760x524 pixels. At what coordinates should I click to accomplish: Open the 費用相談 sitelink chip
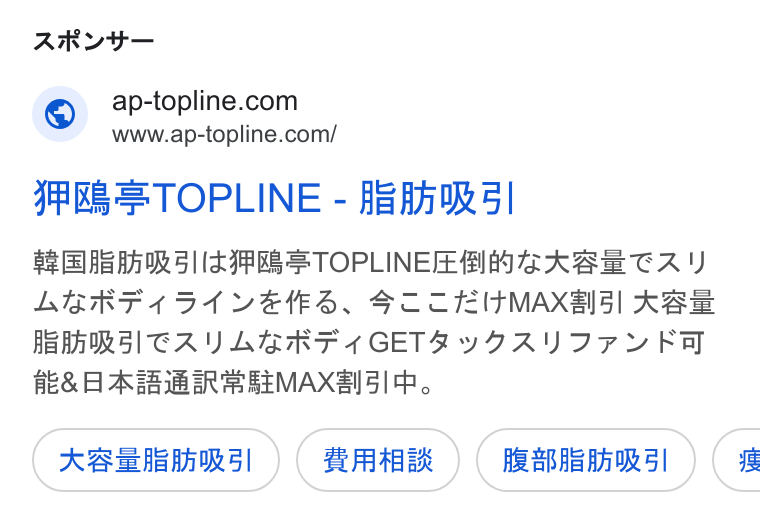(378, 460)
